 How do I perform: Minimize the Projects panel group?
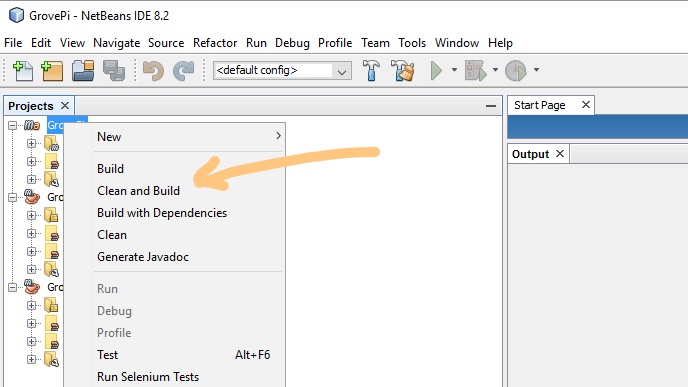(x=491, y=106)
